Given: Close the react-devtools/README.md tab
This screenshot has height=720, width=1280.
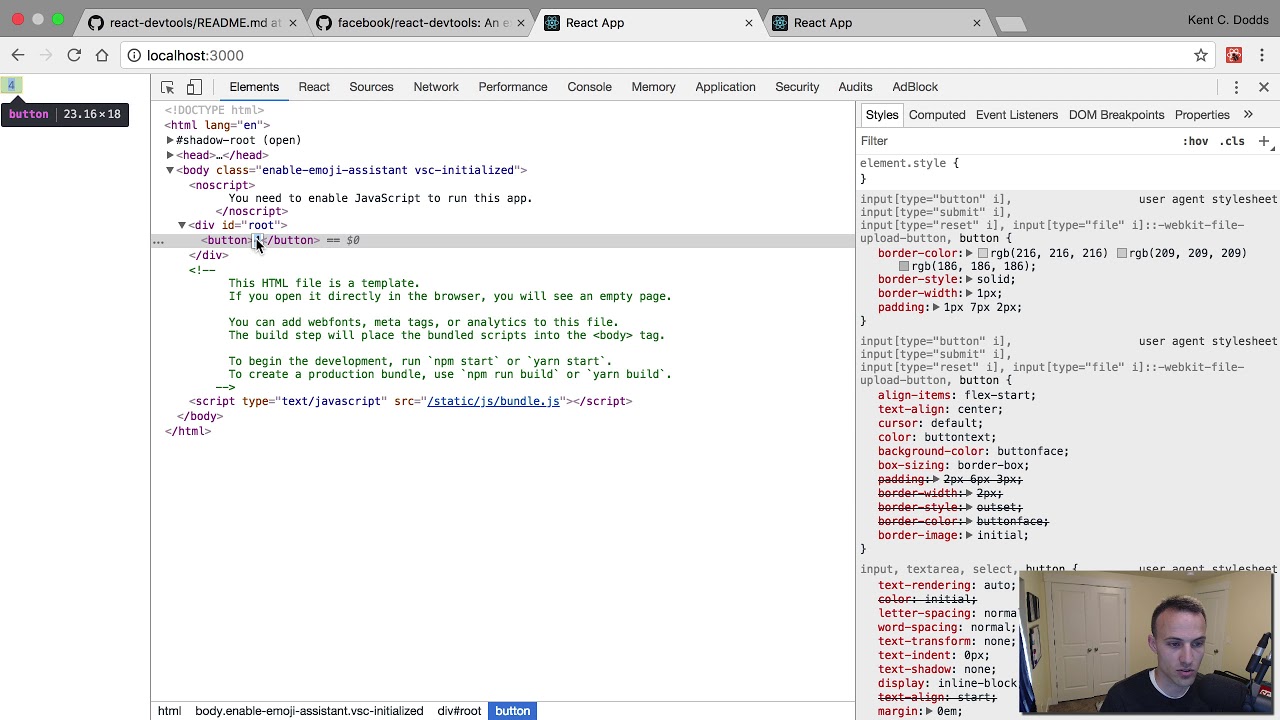Looking at the screenshot, I should tap(293, 23).
